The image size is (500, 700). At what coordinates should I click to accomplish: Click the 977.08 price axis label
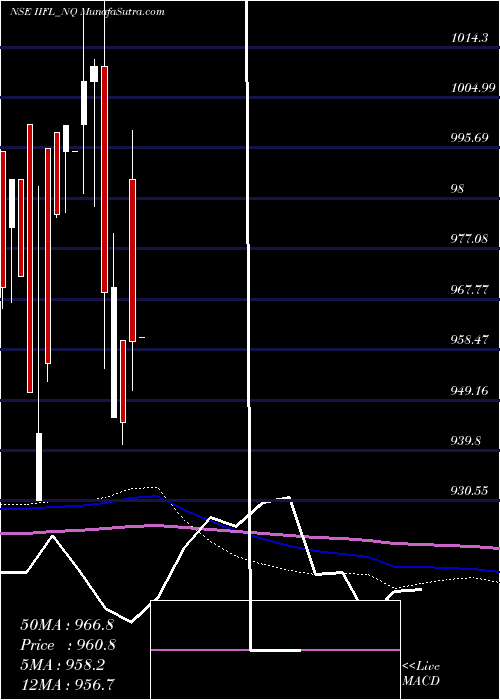[469, 239]
